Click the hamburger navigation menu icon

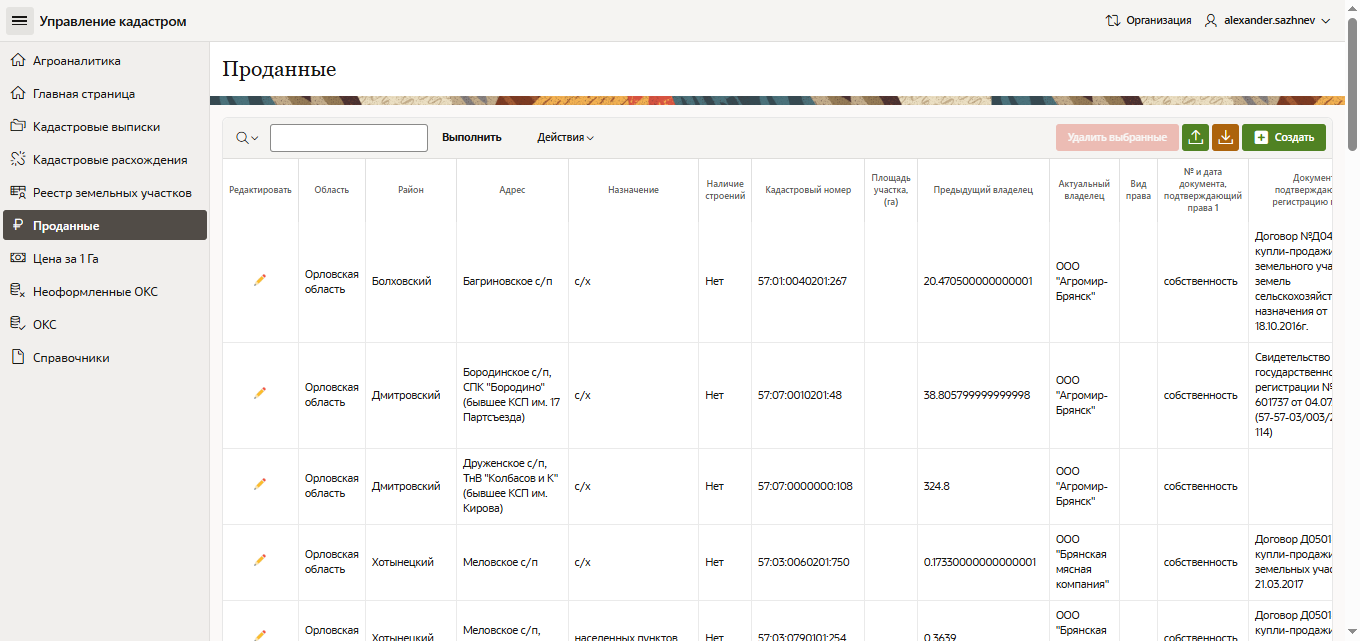click(x=19, y=21)
